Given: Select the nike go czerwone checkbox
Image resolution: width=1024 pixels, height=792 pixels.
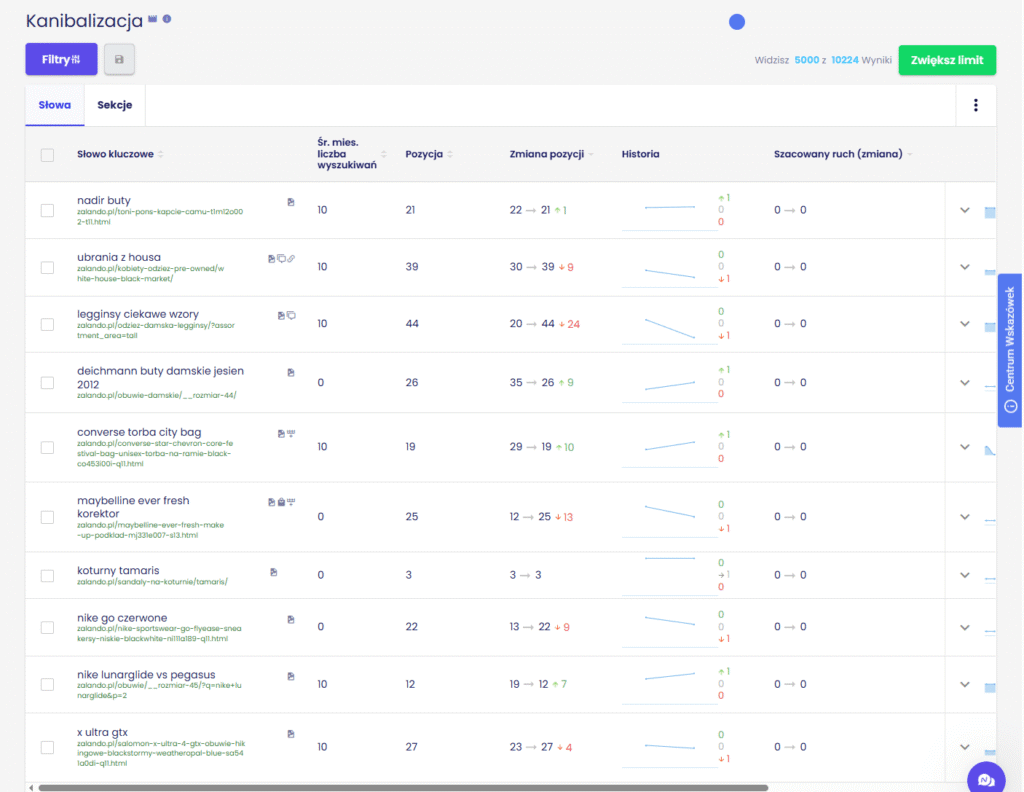Looking at the screenshot, I should (x=47, y=627).
